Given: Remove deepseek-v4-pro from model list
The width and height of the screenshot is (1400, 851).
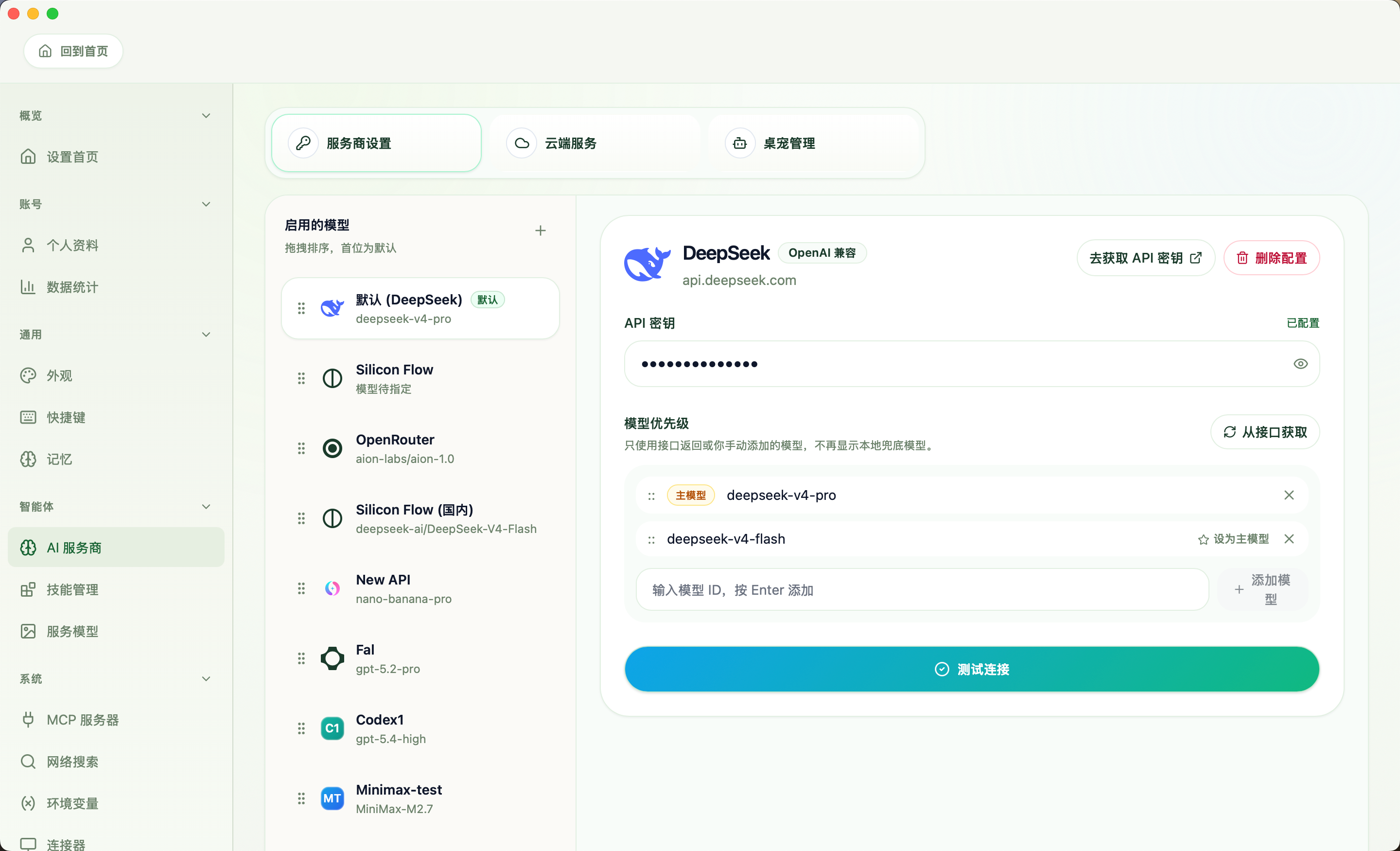Looking at the screenshot, I should pos(1289,495).
